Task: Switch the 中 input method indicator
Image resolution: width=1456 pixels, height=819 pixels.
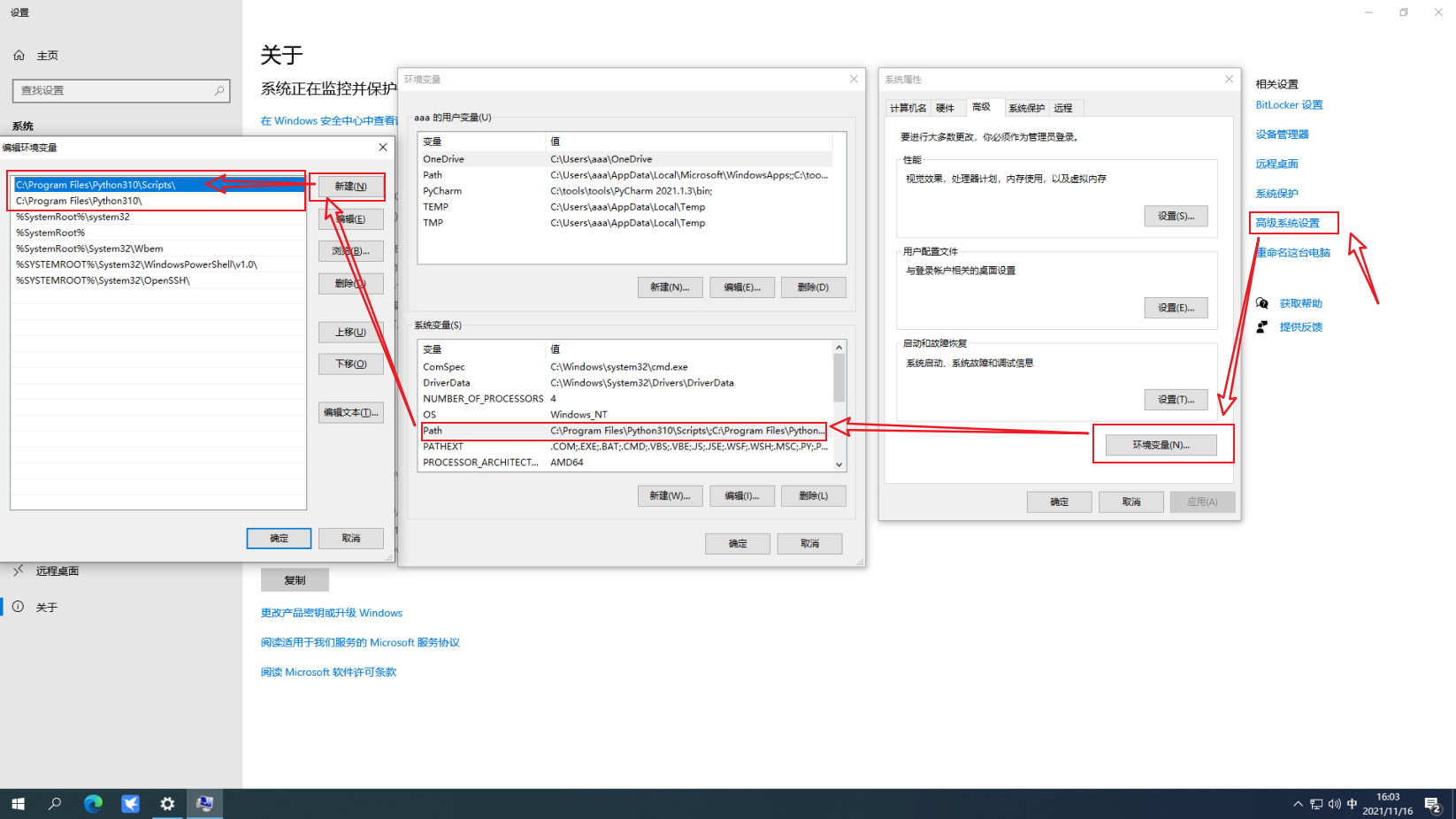Action: tap(1352, 804)
